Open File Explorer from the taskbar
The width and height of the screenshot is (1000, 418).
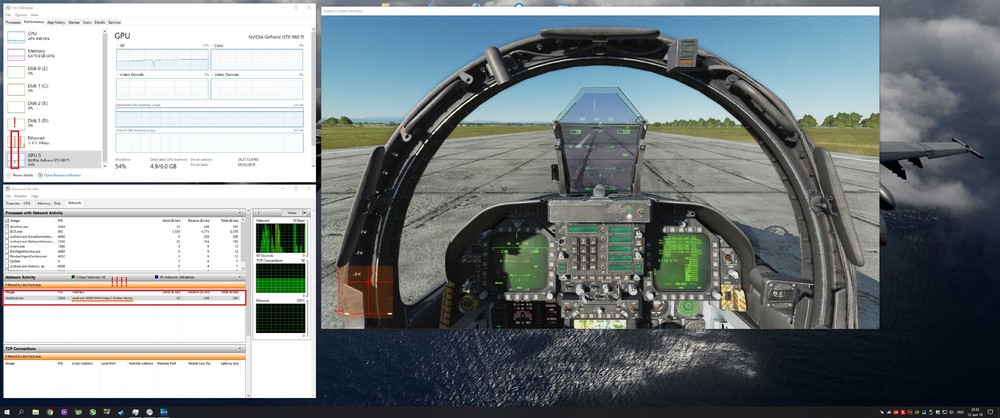click(x=36, y=412)
